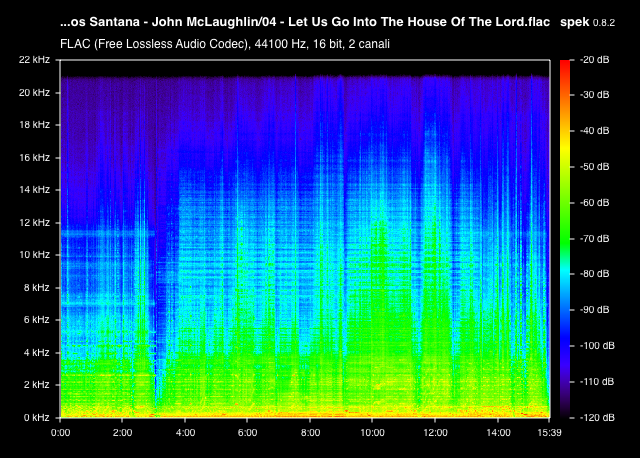This screenshot has height=458, width=640.
Task: Click the 6 kHz frequency label
Action: tap(37, 320)
